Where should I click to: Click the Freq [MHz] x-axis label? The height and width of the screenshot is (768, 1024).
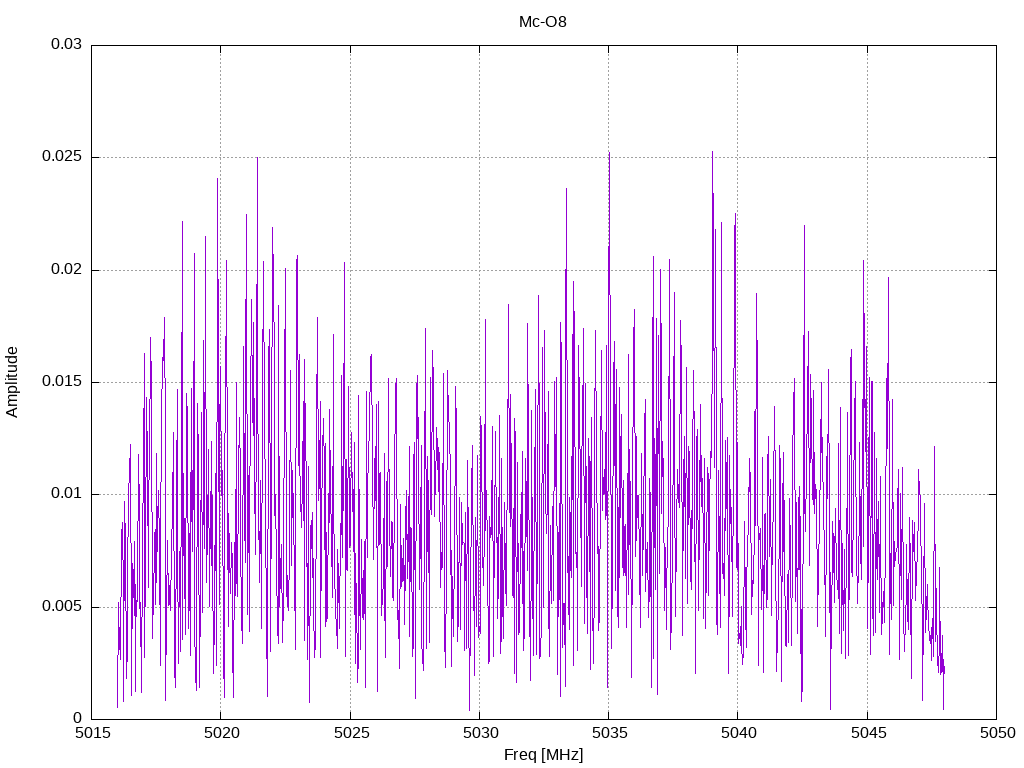point(543,755)
